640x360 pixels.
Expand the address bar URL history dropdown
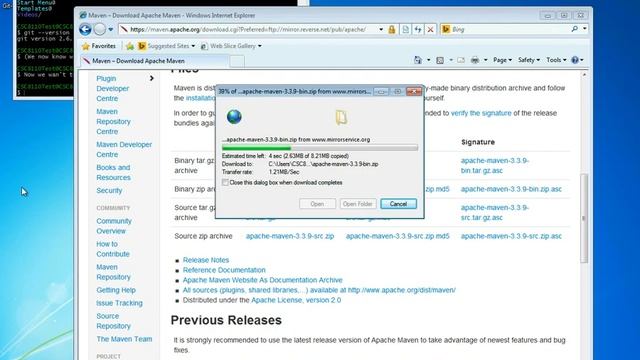pyautogui.click(x=381, y=29)
